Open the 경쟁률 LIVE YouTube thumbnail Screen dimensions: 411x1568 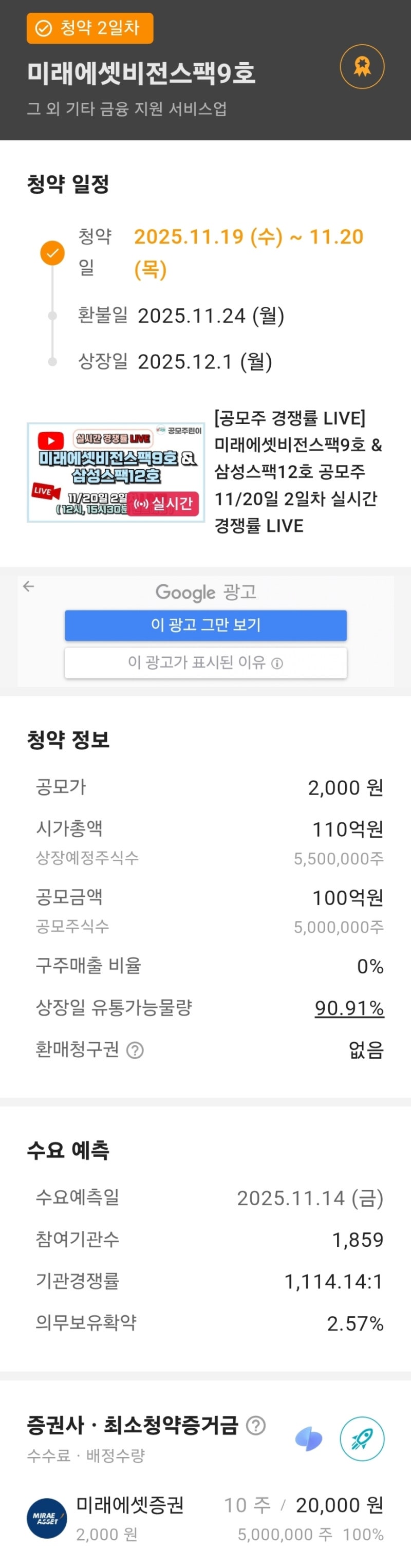(x=116, y=472)
